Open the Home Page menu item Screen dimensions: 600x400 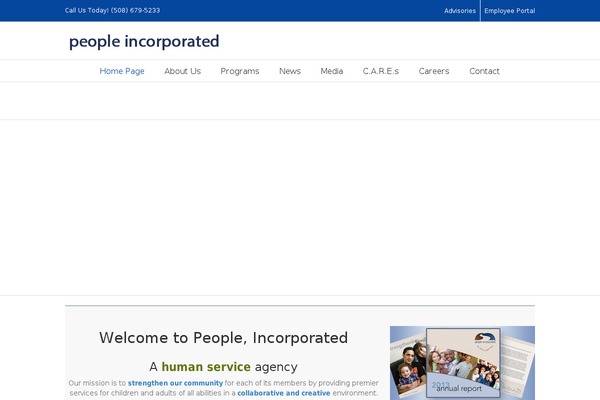[122, 71]
